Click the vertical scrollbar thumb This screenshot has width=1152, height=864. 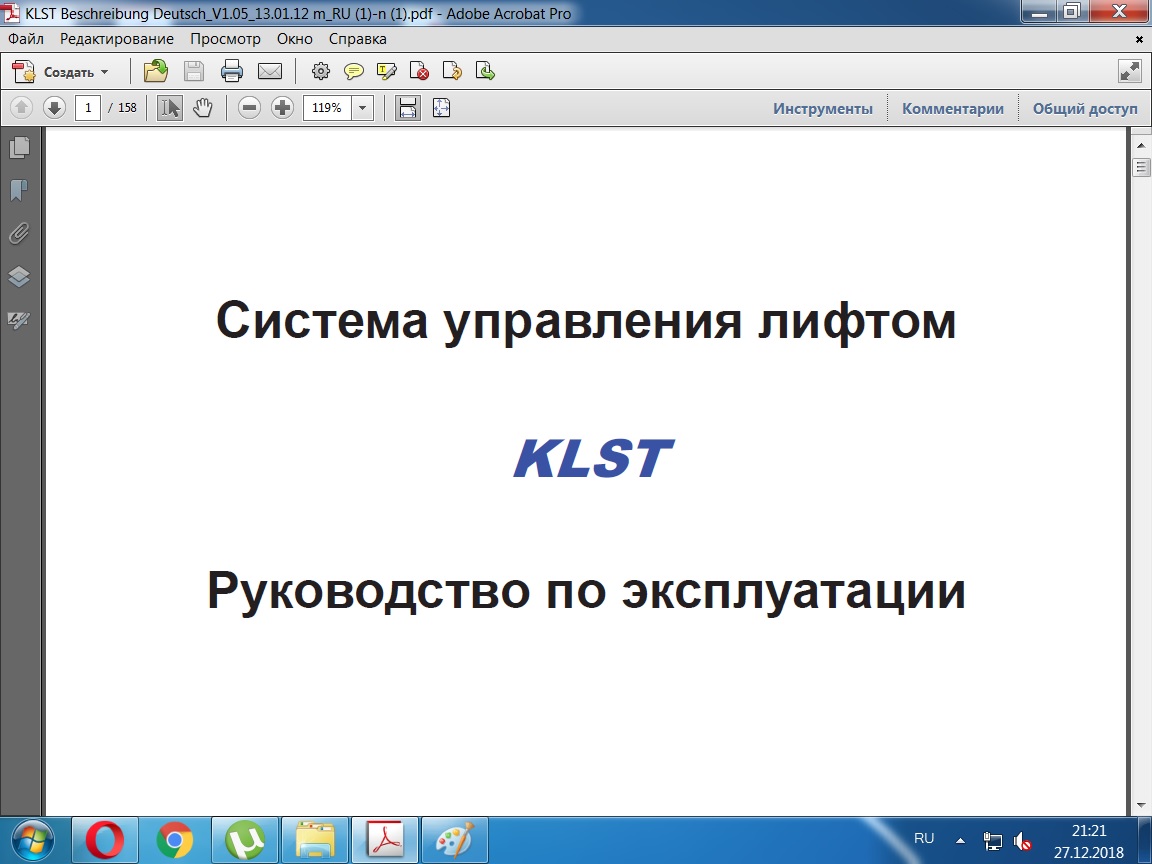point(1141,168)
